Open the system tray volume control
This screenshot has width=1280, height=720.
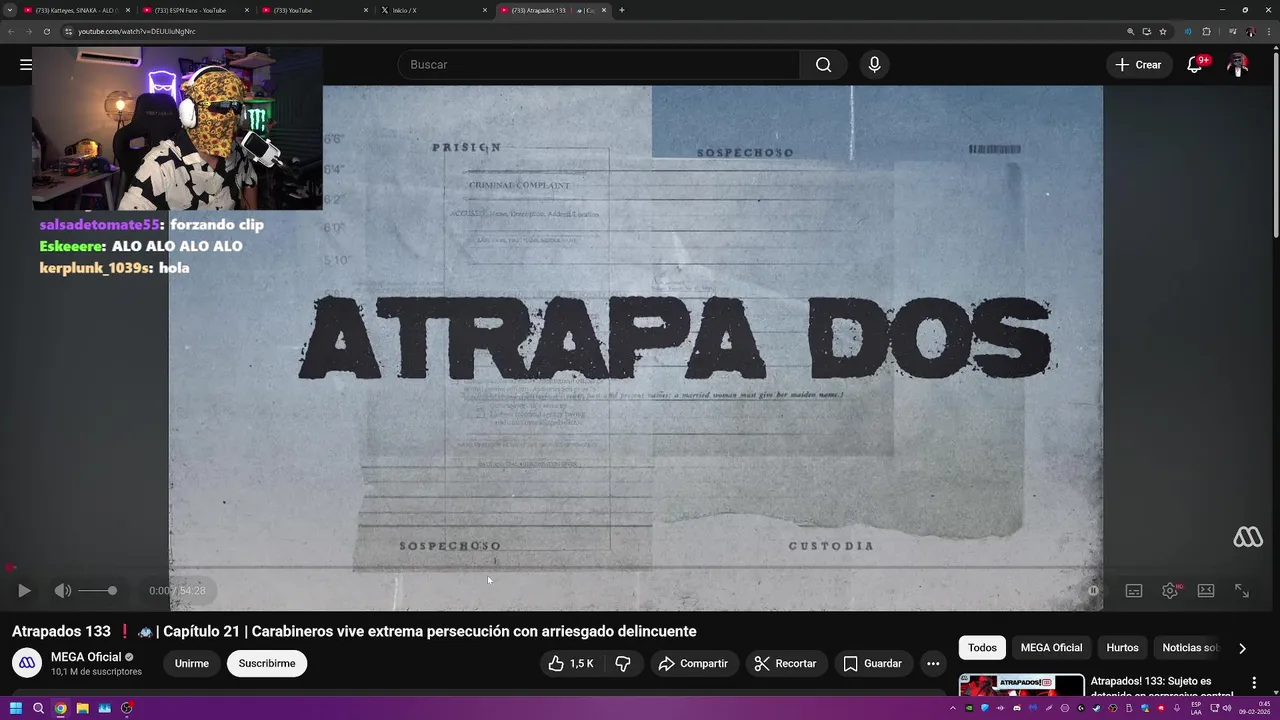coord(1226,708)
